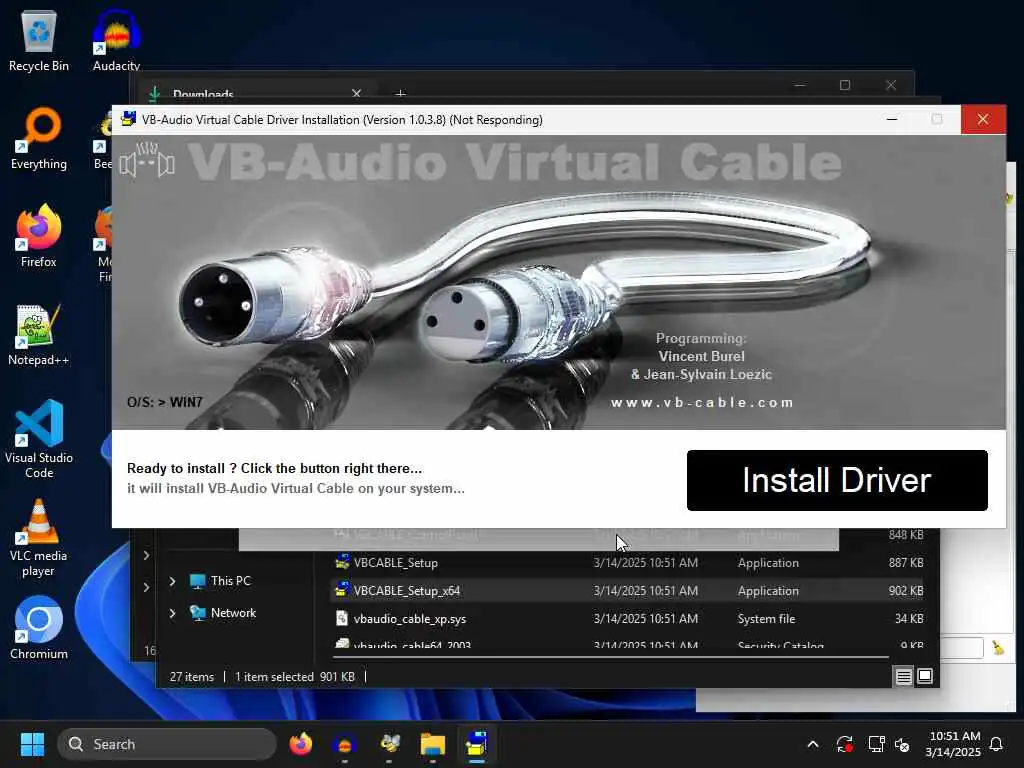Select the Everything search desktop icon
1024x768 pixels.
39,139
